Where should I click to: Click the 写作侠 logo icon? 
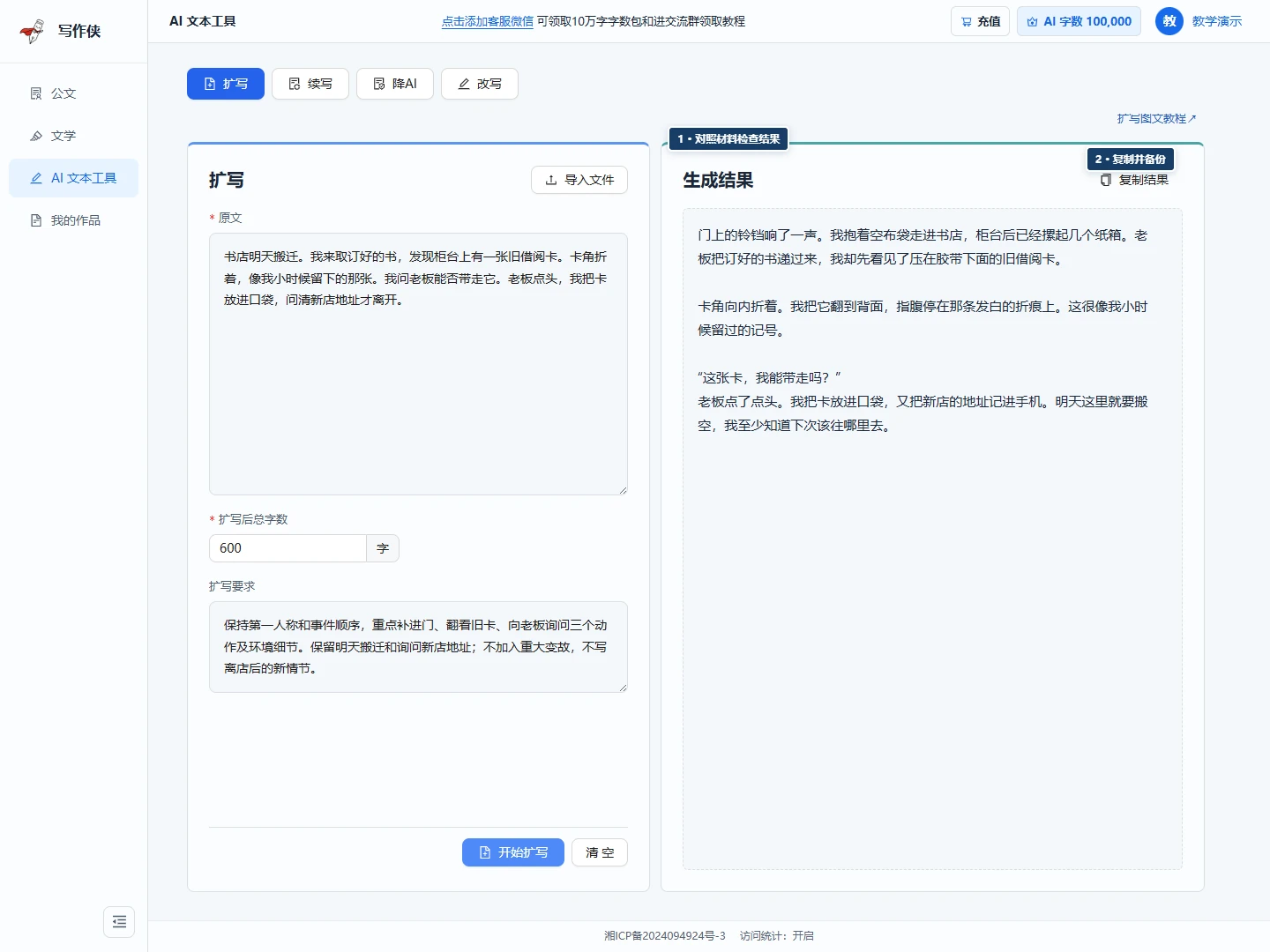pyautogui.click(x=33, y=31)
